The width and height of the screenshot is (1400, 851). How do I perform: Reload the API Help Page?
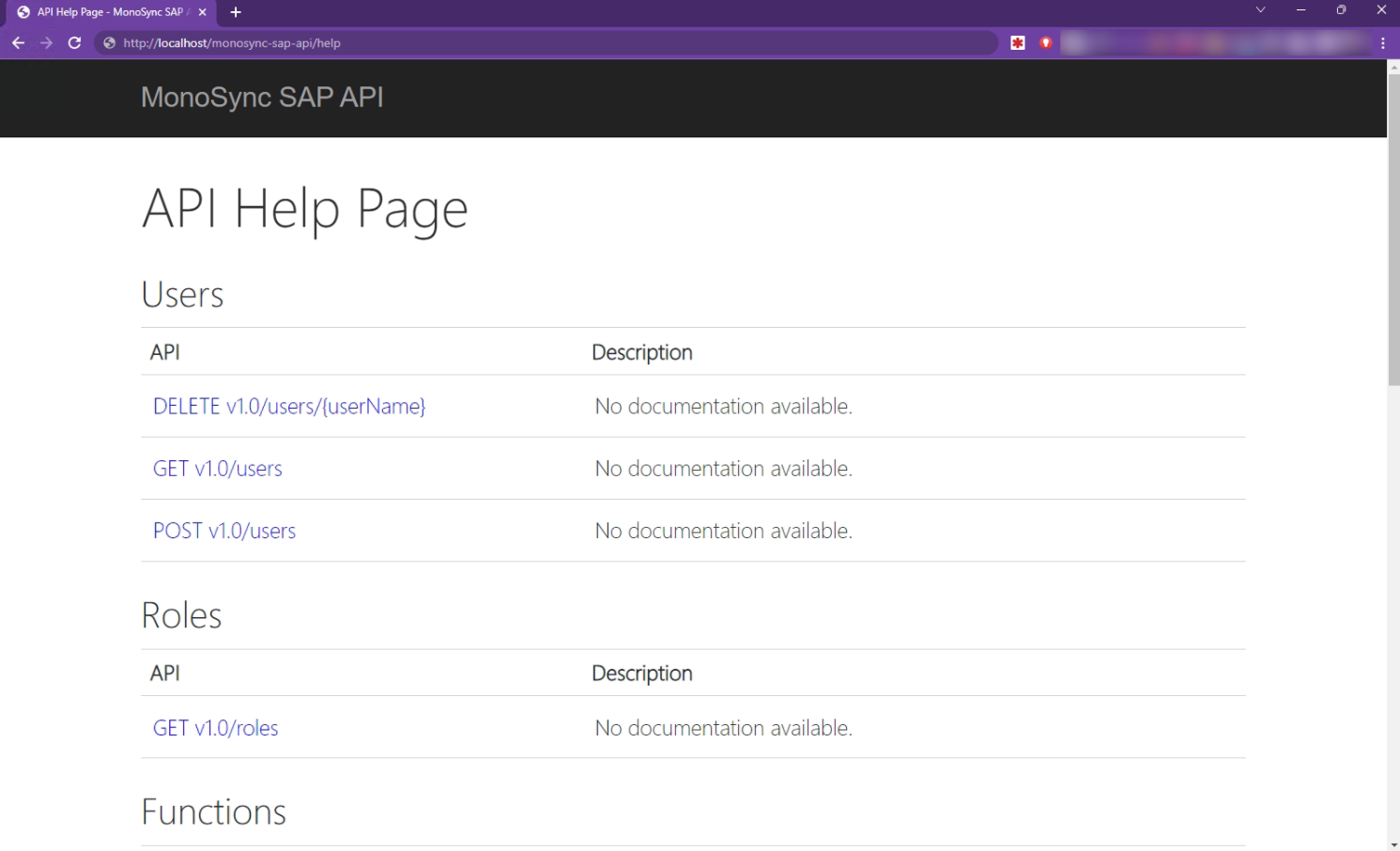74,43
